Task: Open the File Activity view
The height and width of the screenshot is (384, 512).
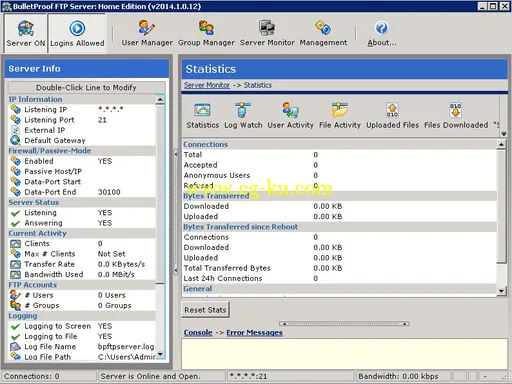Action: (x=340, y=116)
